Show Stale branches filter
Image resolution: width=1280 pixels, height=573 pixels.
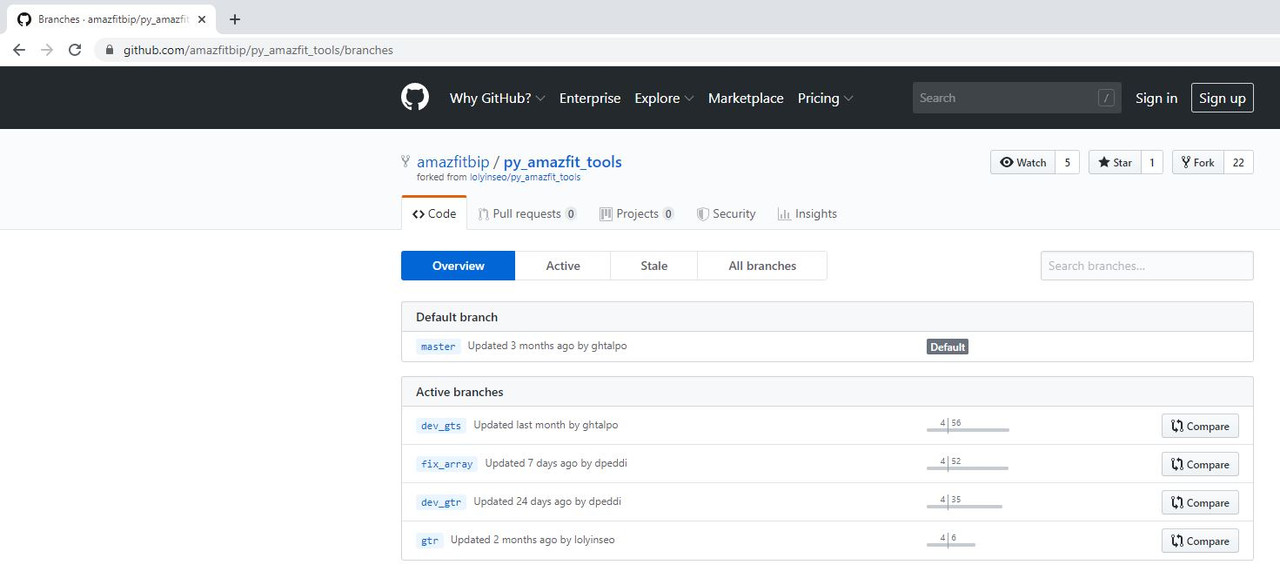click(654, 266)
